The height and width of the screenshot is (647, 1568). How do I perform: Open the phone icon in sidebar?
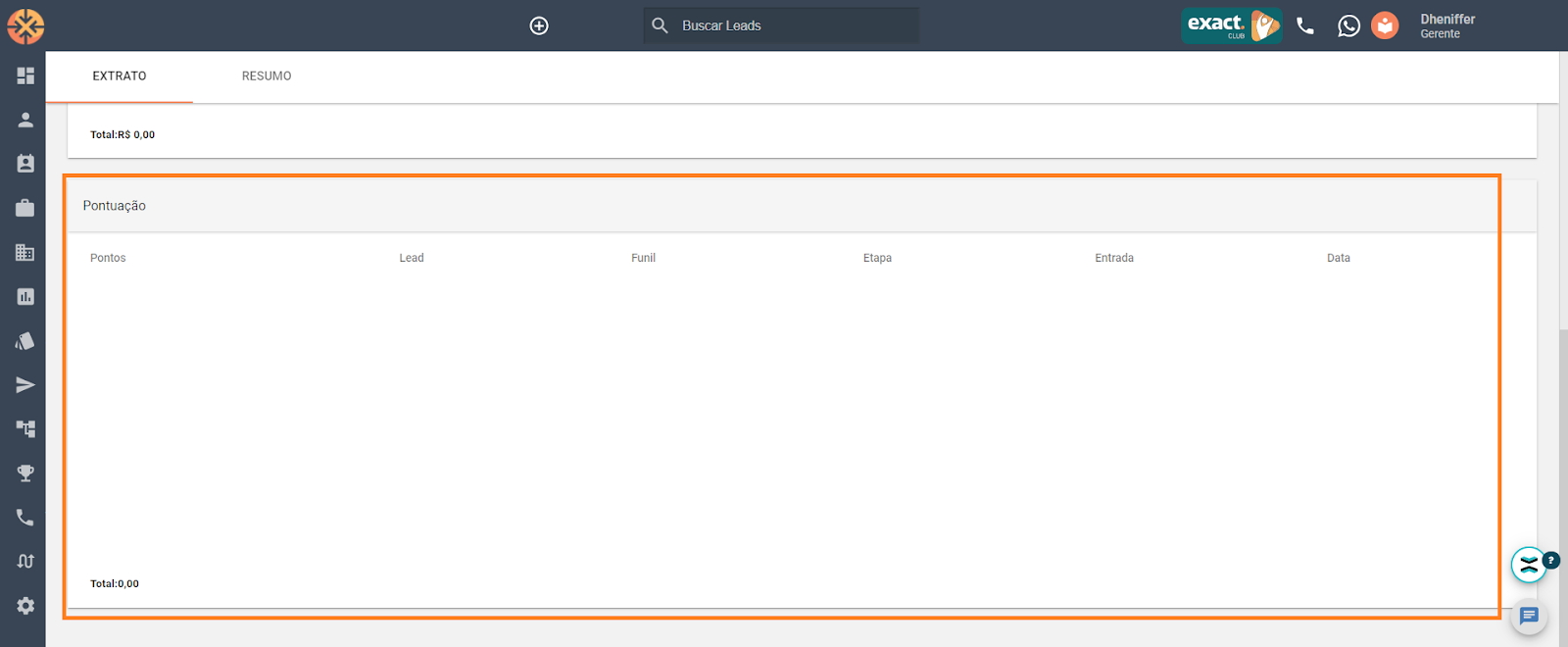25,518
